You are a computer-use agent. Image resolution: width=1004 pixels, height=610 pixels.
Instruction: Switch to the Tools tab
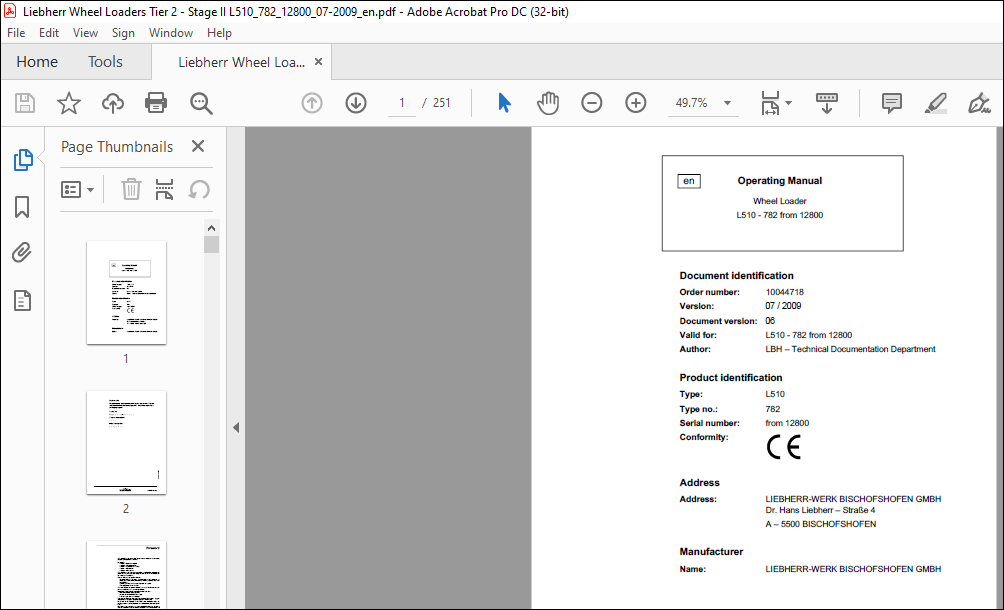[x=105, y=61]
